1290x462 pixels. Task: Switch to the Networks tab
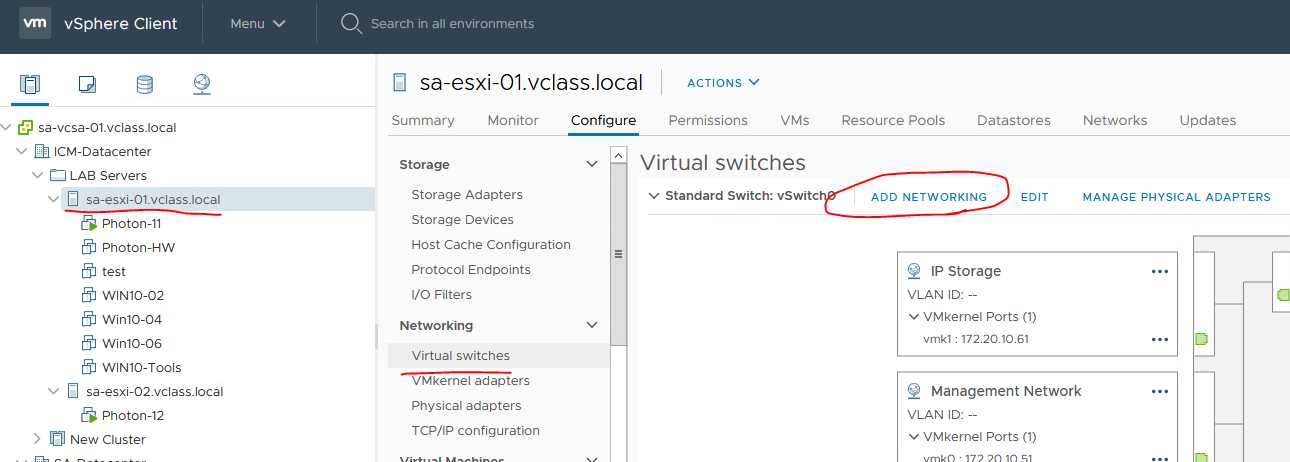(x=1115, y=120)
